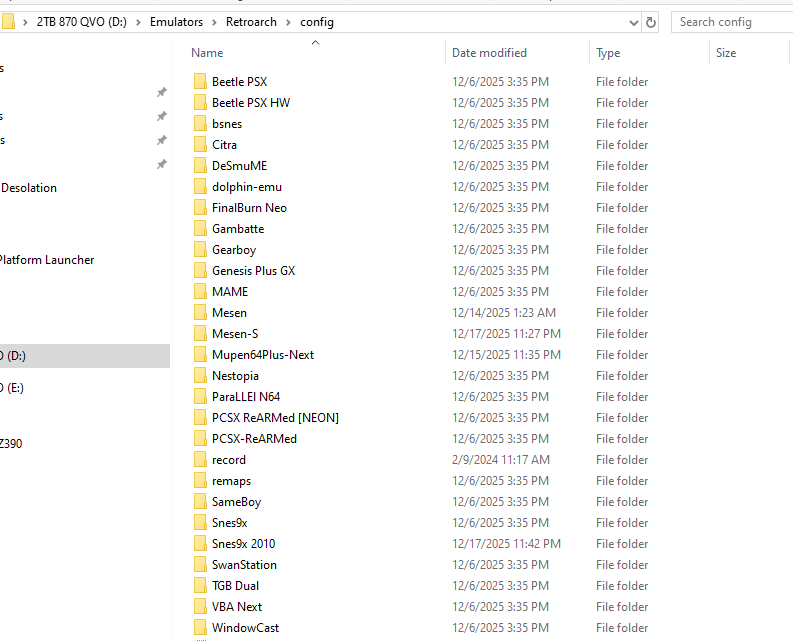The image size is (793, 641).
Task: Expand the Retroarch breadcrumb chevron
Action: click(286, 22)
